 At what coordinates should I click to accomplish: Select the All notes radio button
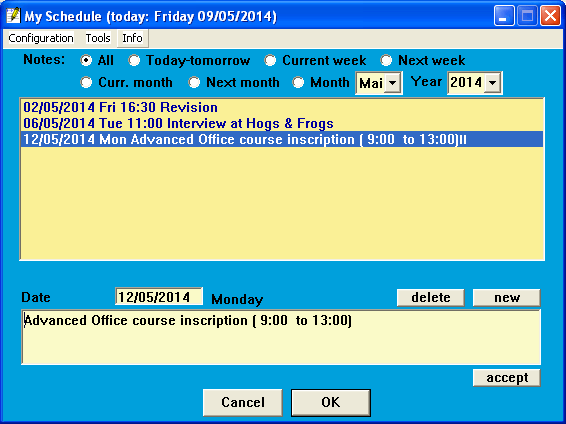(86, 60)
